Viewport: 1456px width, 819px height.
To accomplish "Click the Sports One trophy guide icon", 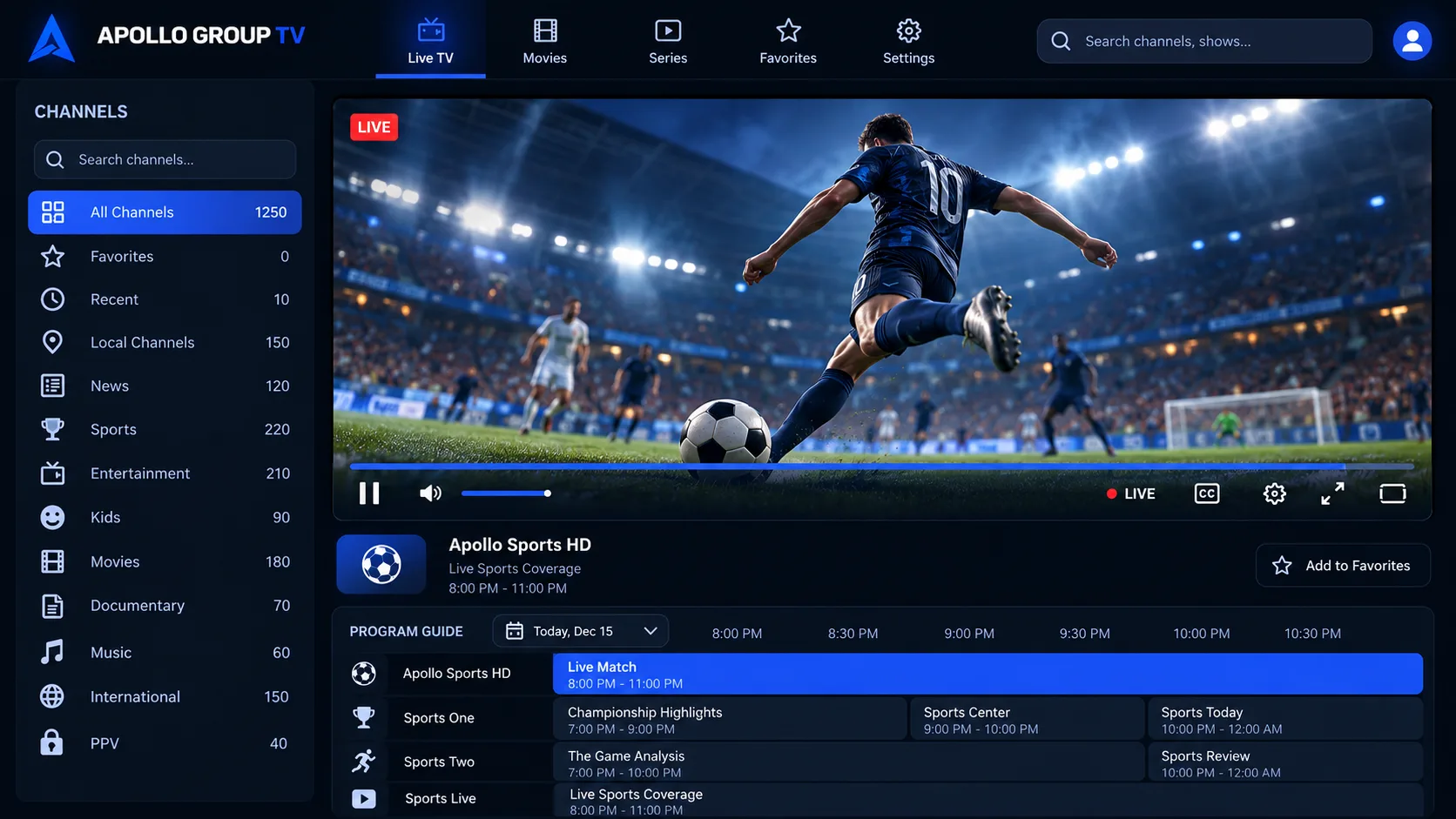I will click(x=364, y=717).
